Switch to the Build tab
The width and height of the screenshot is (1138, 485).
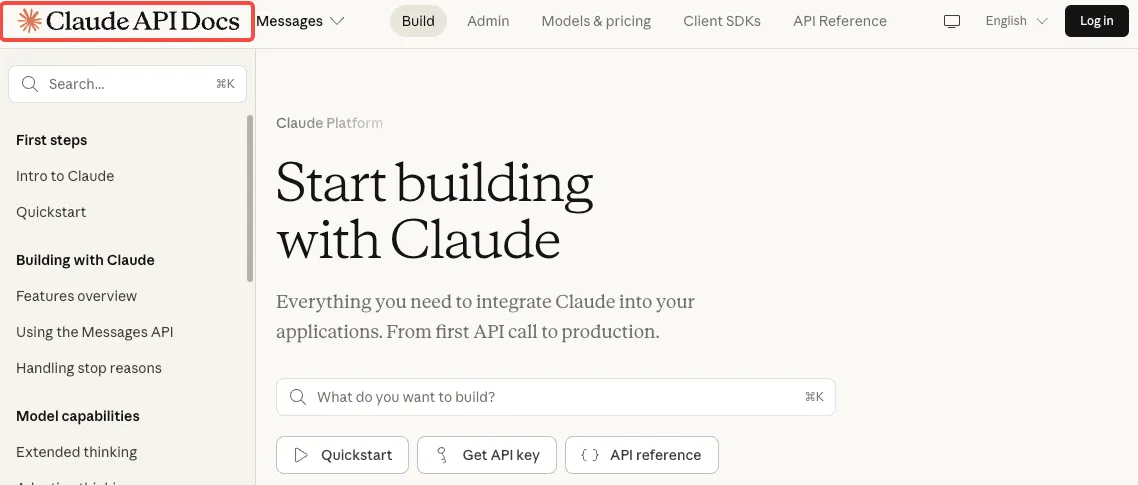[x=418, y=21]
